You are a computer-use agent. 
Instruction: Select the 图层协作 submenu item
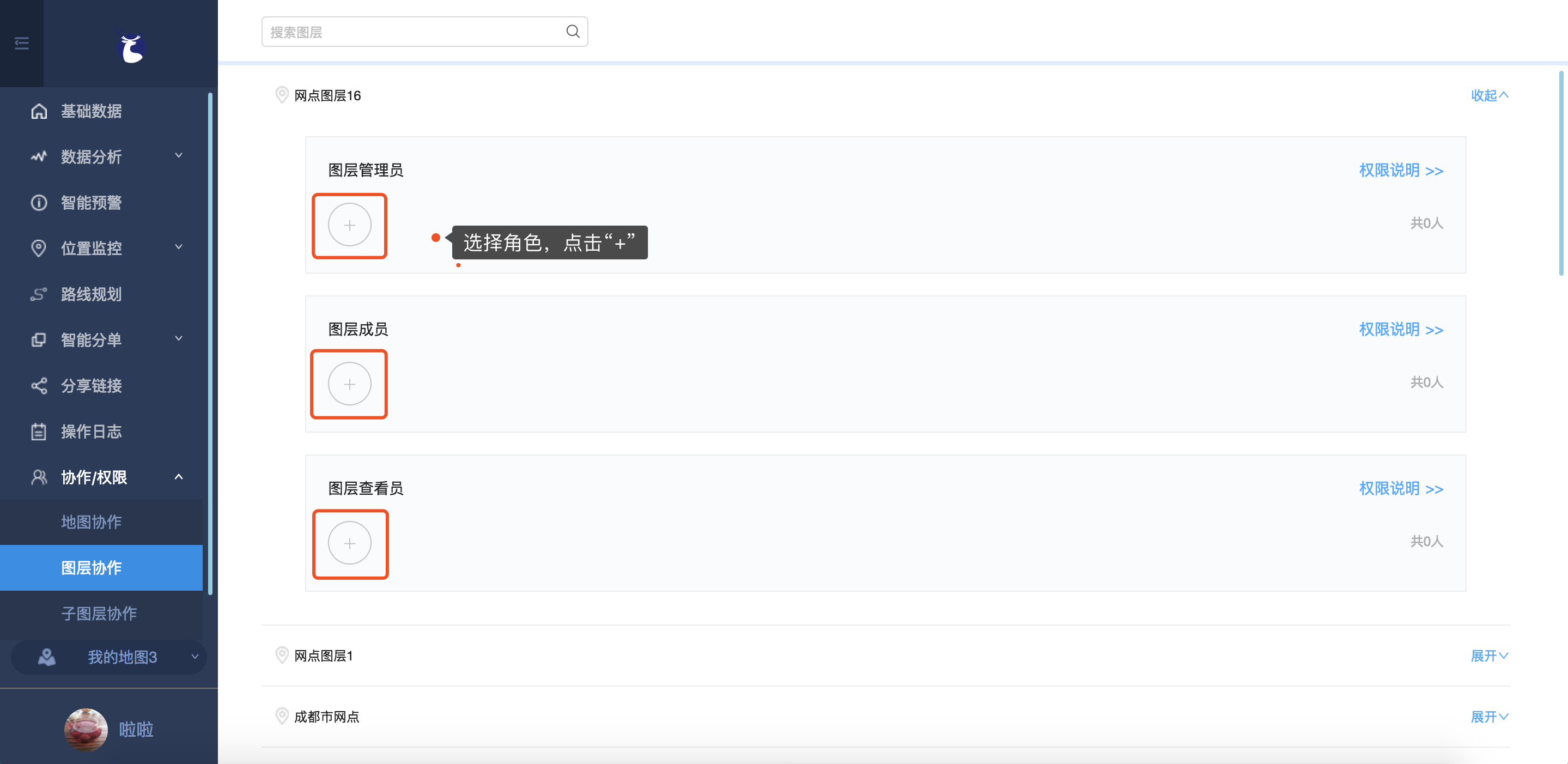coord(101,567)
